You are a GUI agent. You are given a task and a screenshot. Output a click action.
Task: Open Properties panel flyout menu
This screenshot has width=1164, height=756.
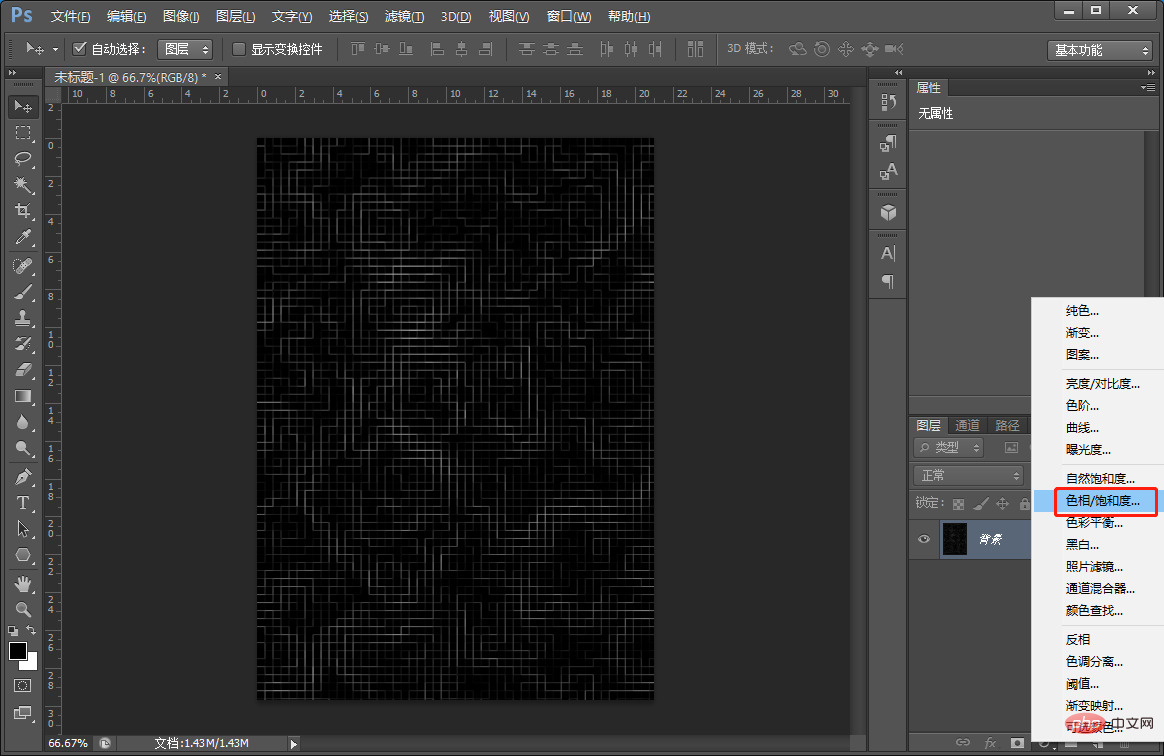[1148, 88]
